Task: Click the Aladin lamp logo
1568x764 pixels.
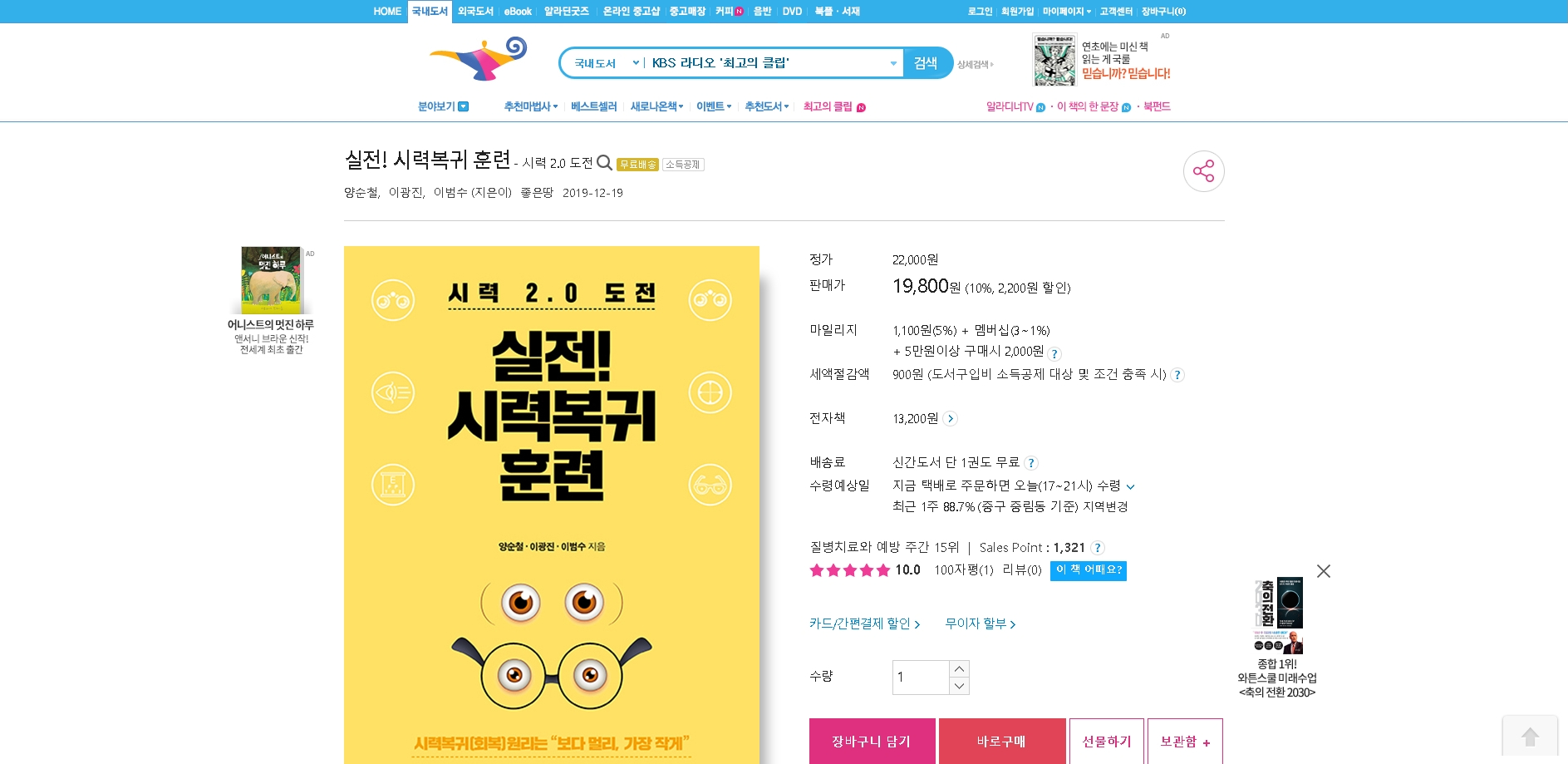Action: click(x=479, y=58)
